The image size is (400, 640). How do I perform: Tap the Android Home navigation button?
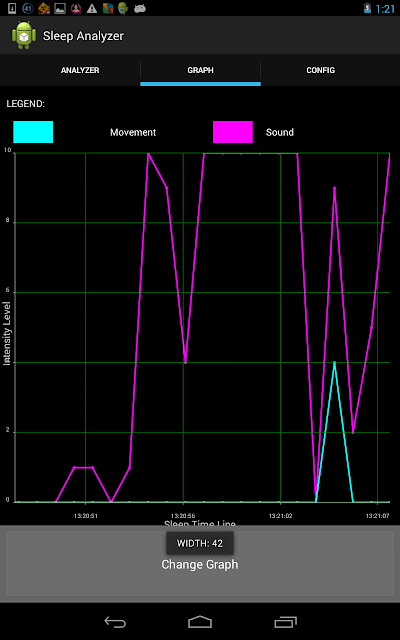200,622
